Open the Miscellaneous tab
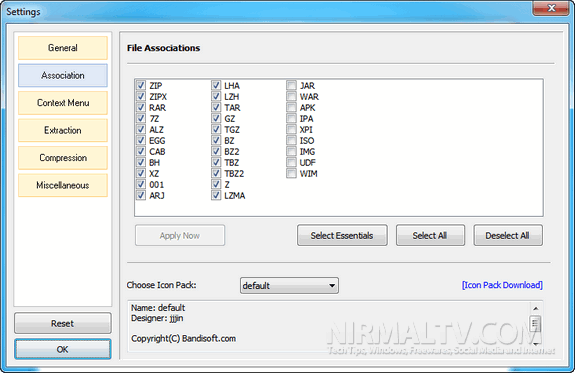Screen dimensions: 575x373 click(63, 185)
